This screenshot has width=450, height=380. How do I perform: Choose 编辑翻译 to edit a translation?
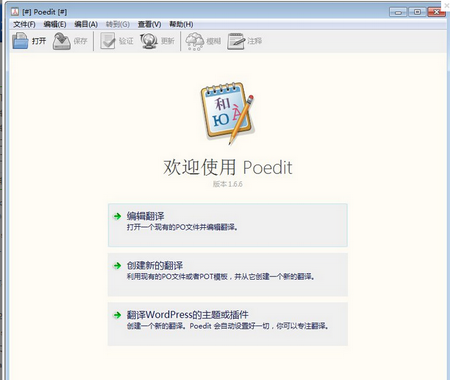pos(228,225)
